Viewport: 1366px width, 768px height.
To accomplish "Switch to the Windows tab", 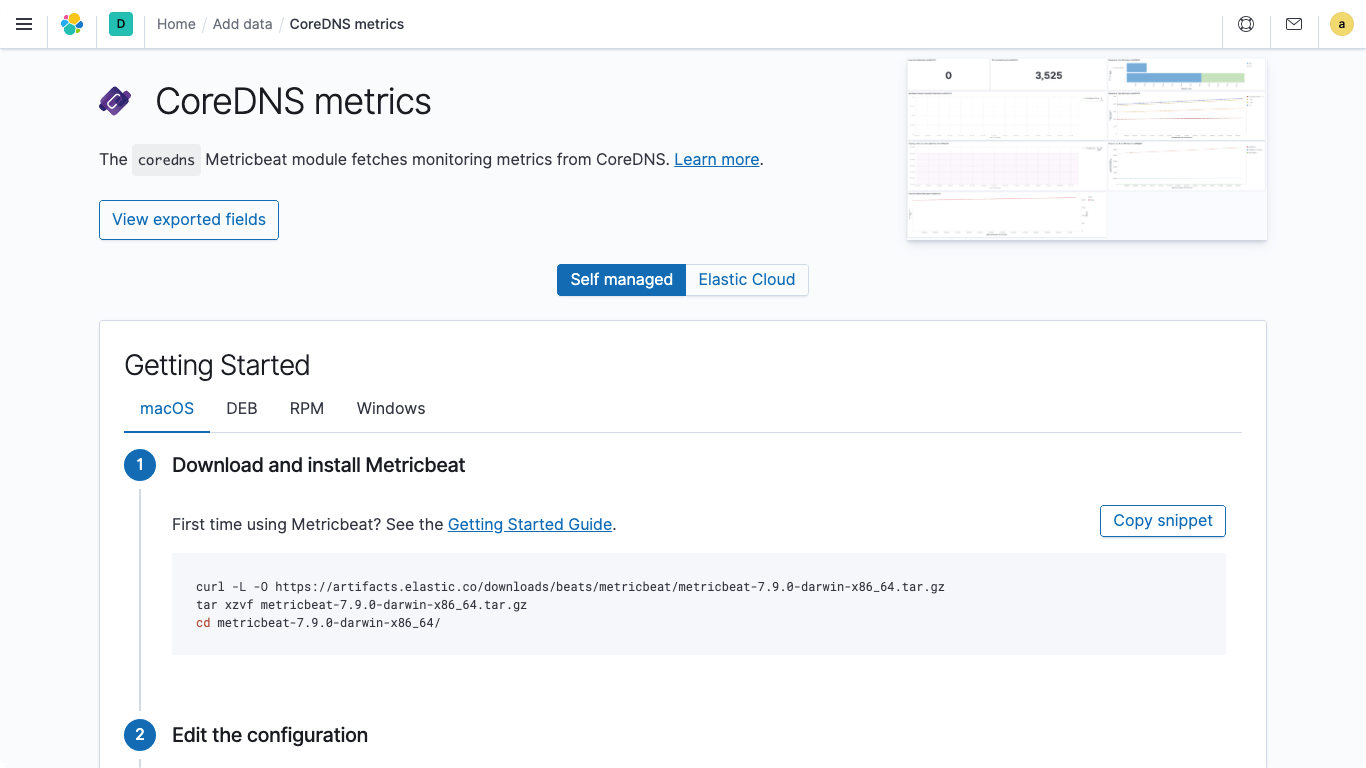I will 391,408.
